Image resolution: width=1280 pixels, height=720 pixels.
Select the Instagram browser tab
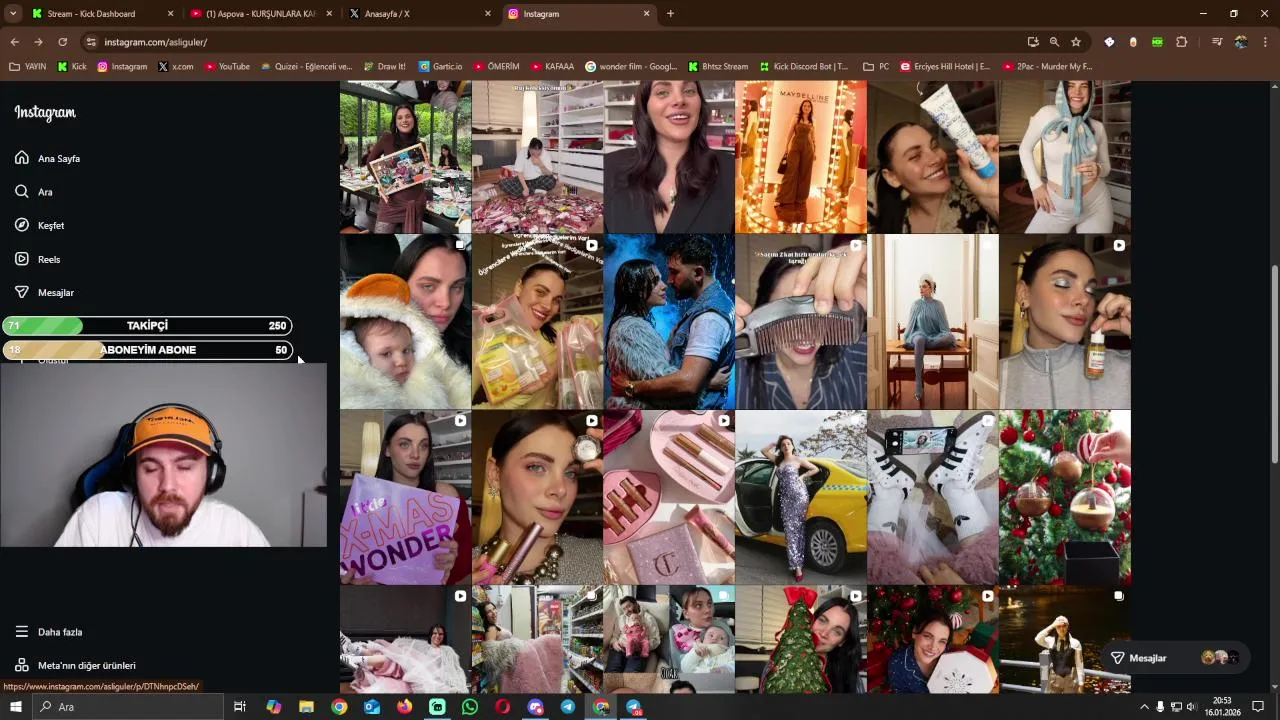[x=578, y=14]
